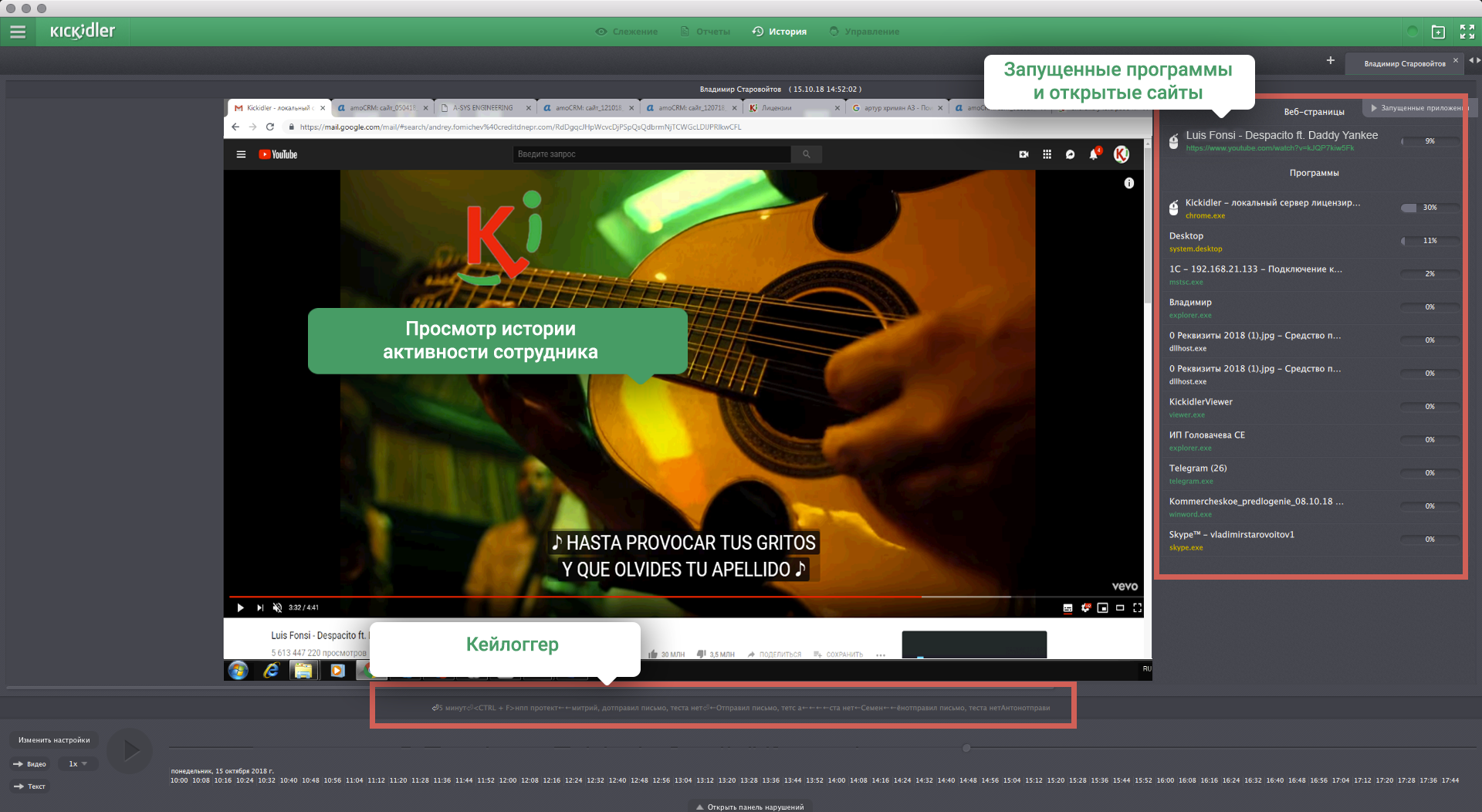
Task: Select 12:00 on the bottom timeline
Action: (x=509, y=780)
